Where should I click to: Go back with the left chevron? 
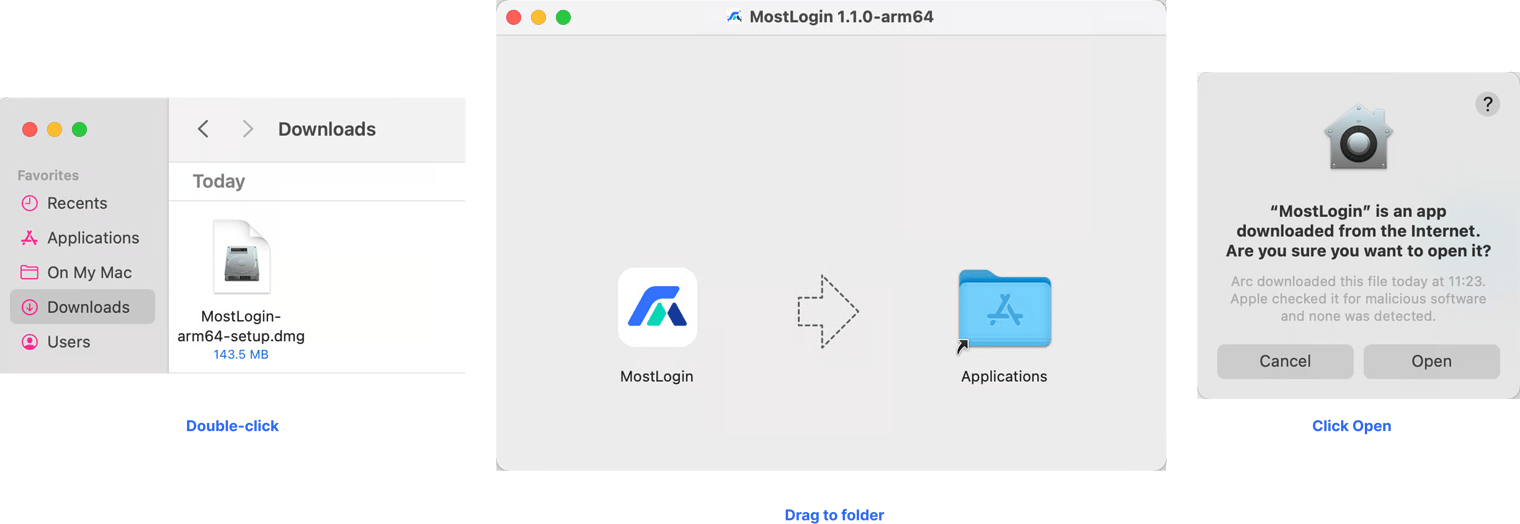tap(203, 129)
